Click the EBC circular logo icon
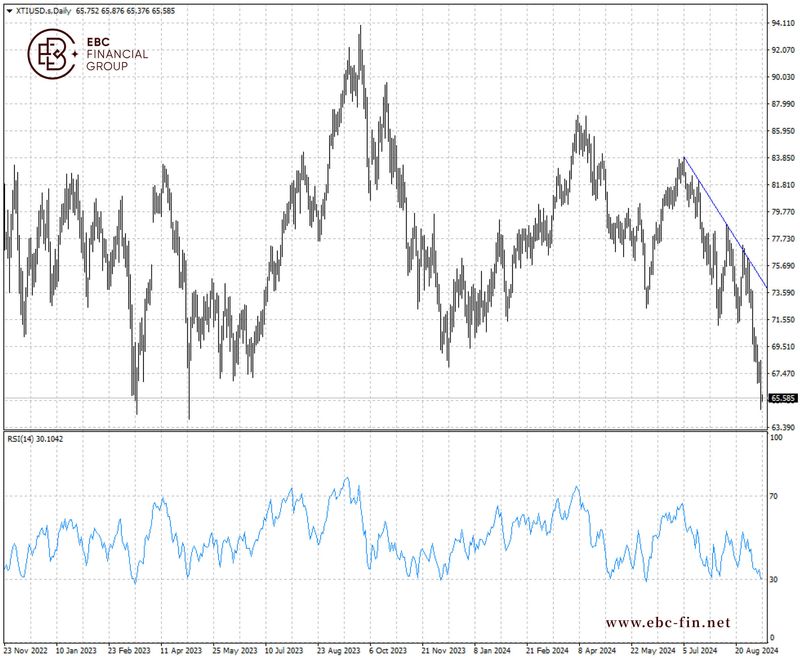Viewport: 800px width, 662px height. pos(52,54)
